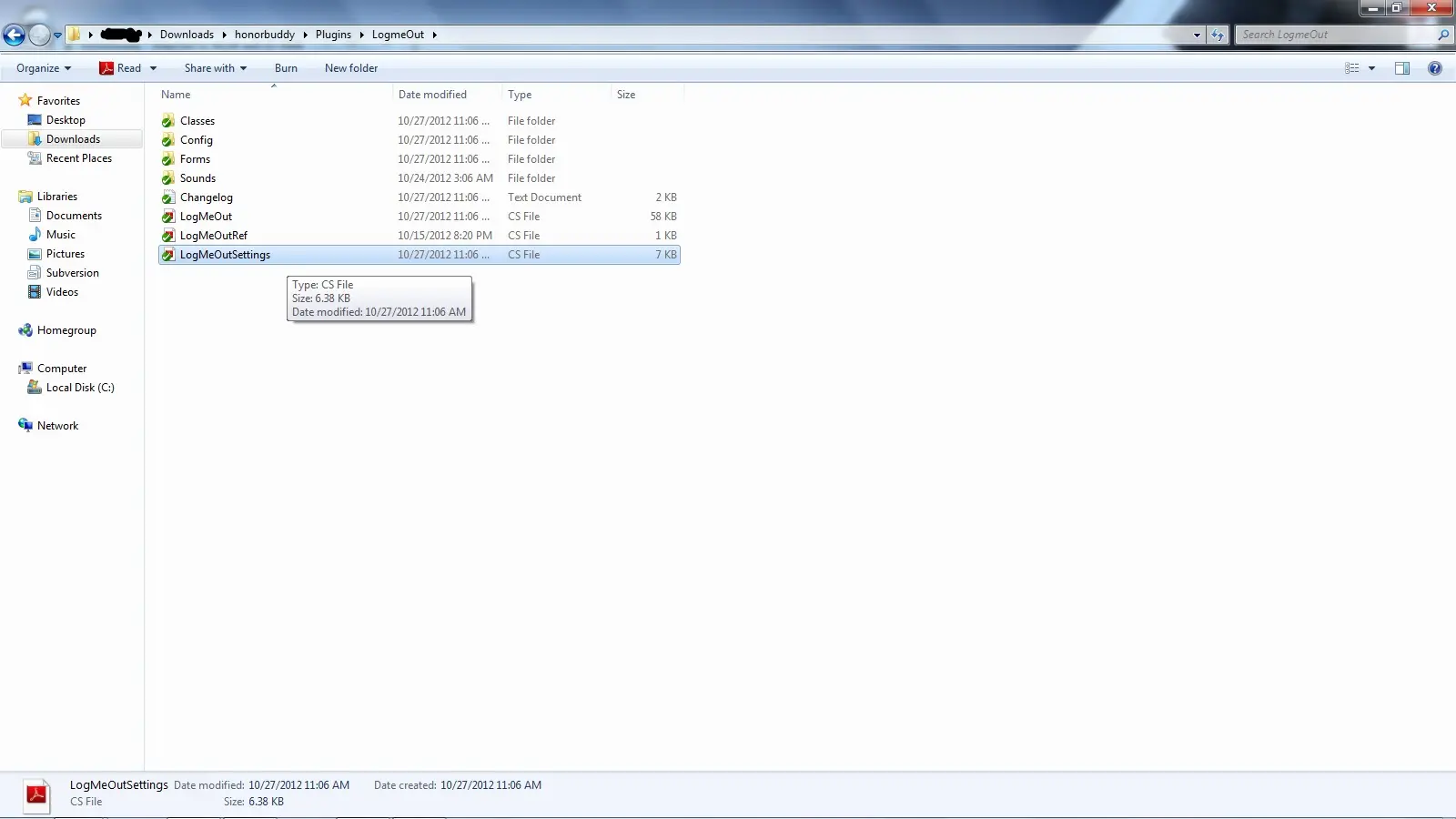Open the Share with dropdown
The image size is (1456, 819).
(x=215, y=68)
